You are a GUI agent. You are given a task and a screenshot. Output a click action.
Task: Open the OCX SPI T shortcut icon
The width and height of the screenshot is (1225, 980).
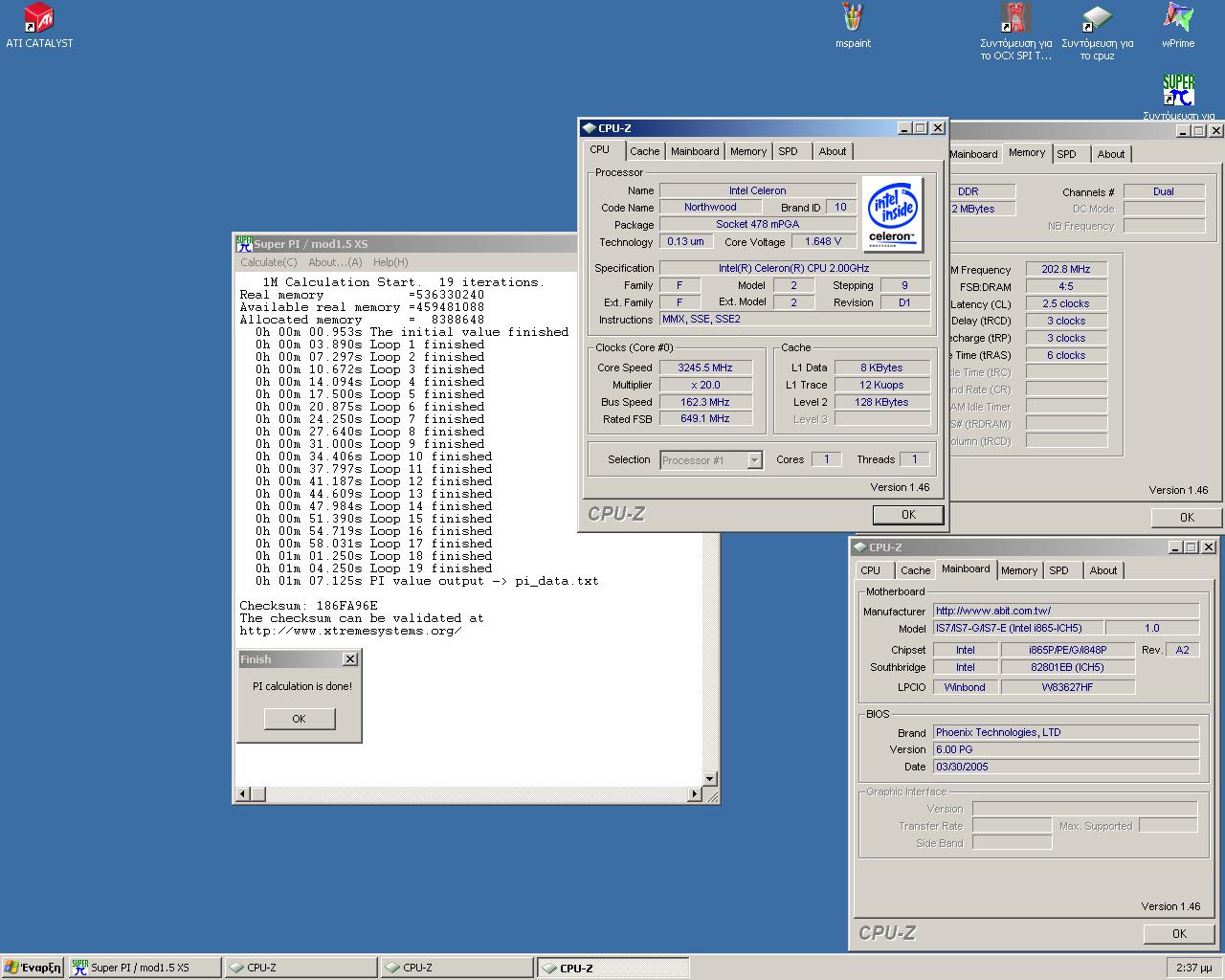point(1015,32)
